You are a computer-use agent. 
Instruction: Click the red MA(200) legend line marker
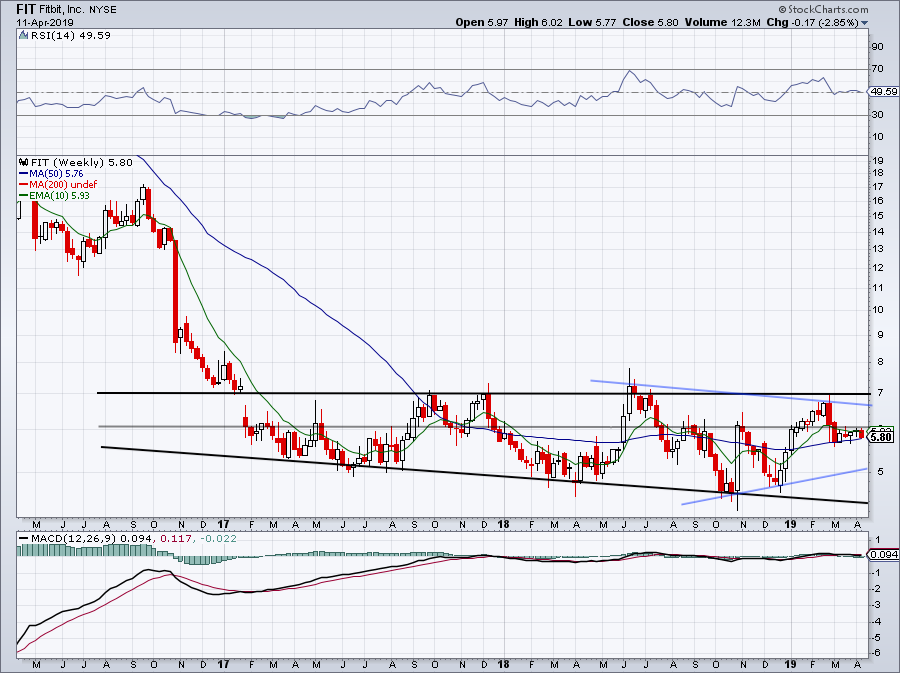[x=23, y=184]
